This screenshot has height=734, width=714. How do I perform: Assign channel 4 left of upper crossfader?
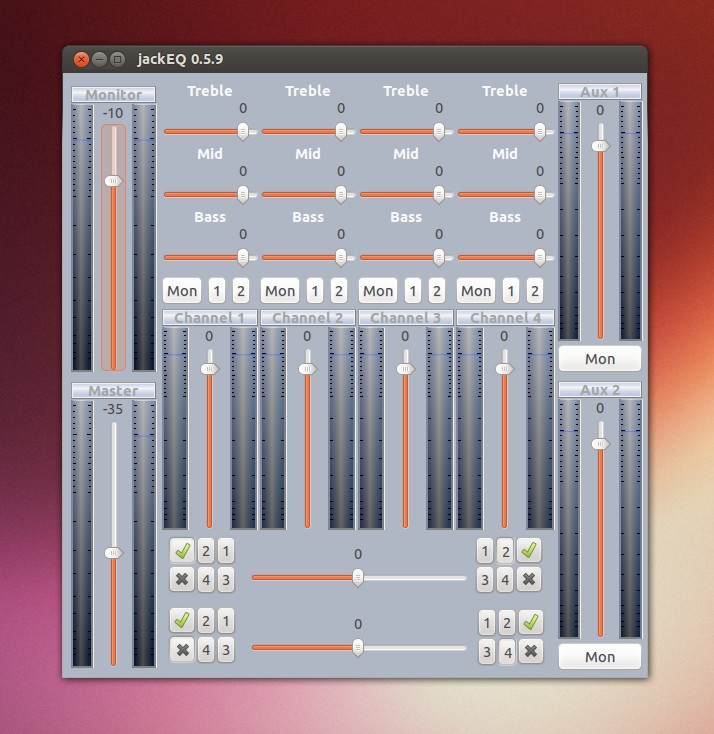click(206, 580)
